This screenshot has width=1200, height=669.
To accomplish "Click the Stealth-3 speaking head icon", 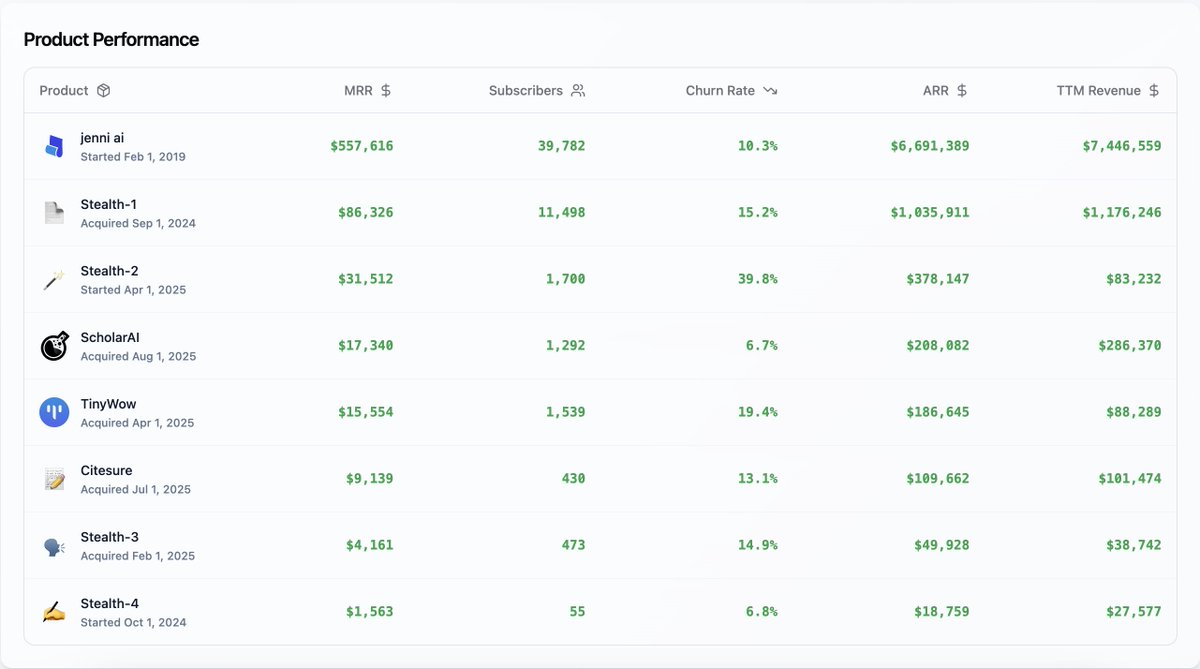I will coord(54,546).
